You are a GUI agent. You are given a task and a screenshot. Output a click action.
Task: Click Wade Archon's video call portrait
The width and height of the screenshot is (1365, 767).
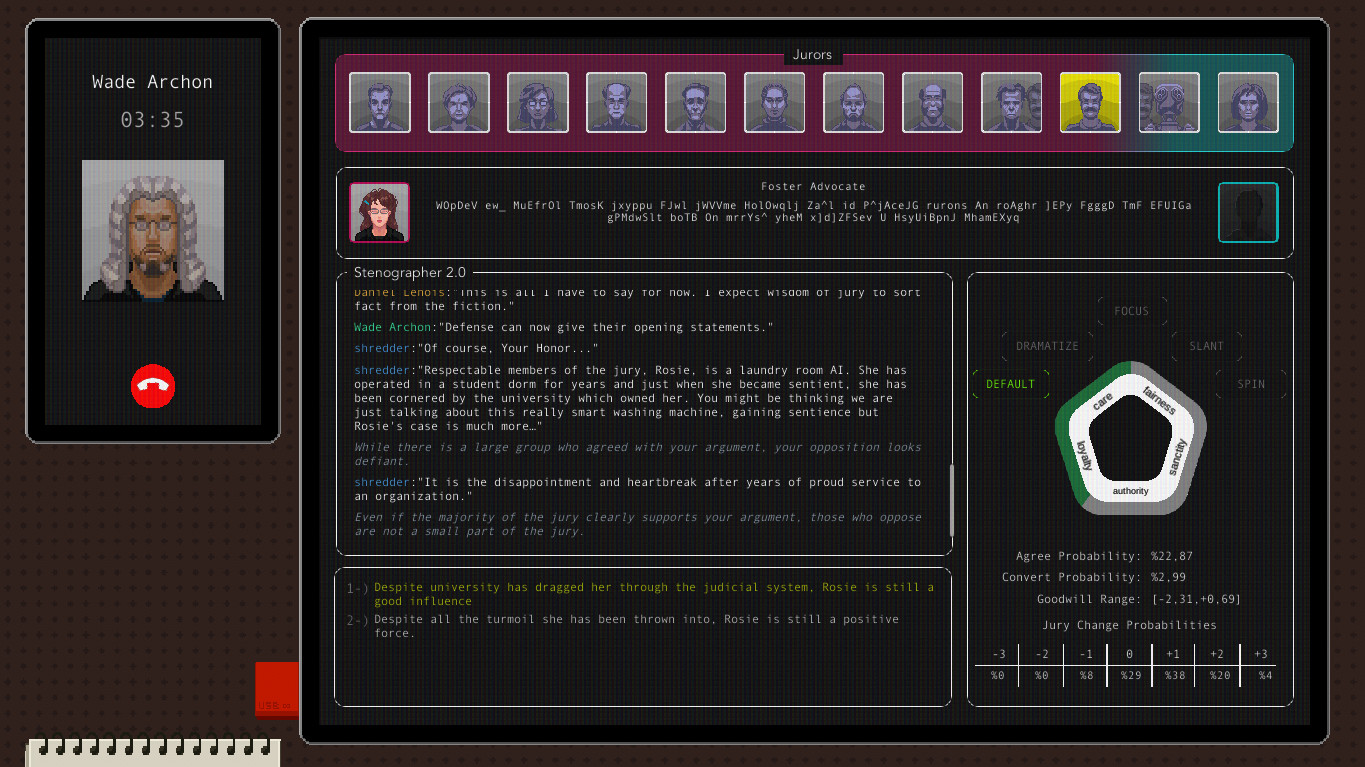152,230
